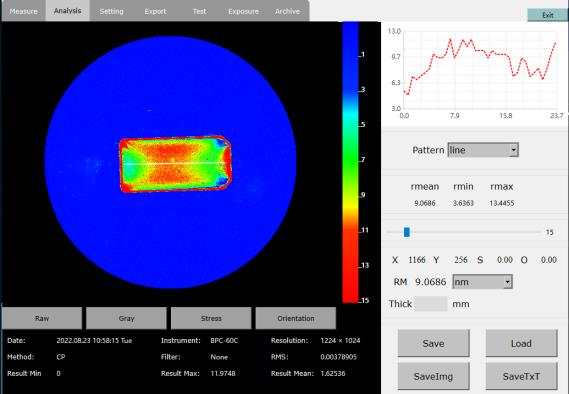Go to the Setting tab
This screenshot has width=569, height=394.
[x=111, y=11]
